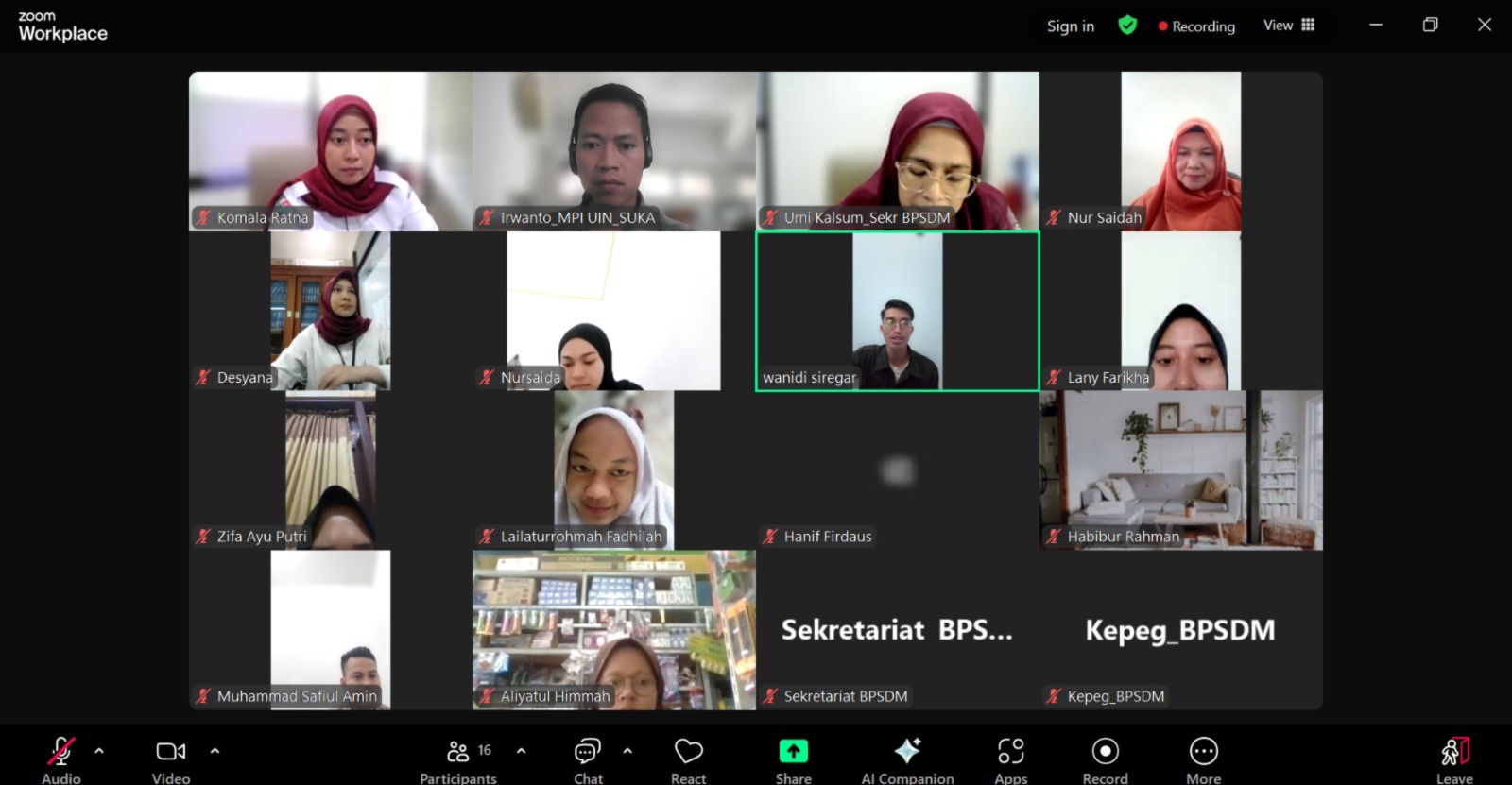Image resolution: width=1512 pixels, height=785 pixels.
Task: Click the green encryption shield icon
Action: pyautogui.click(x=1127, y=26)
